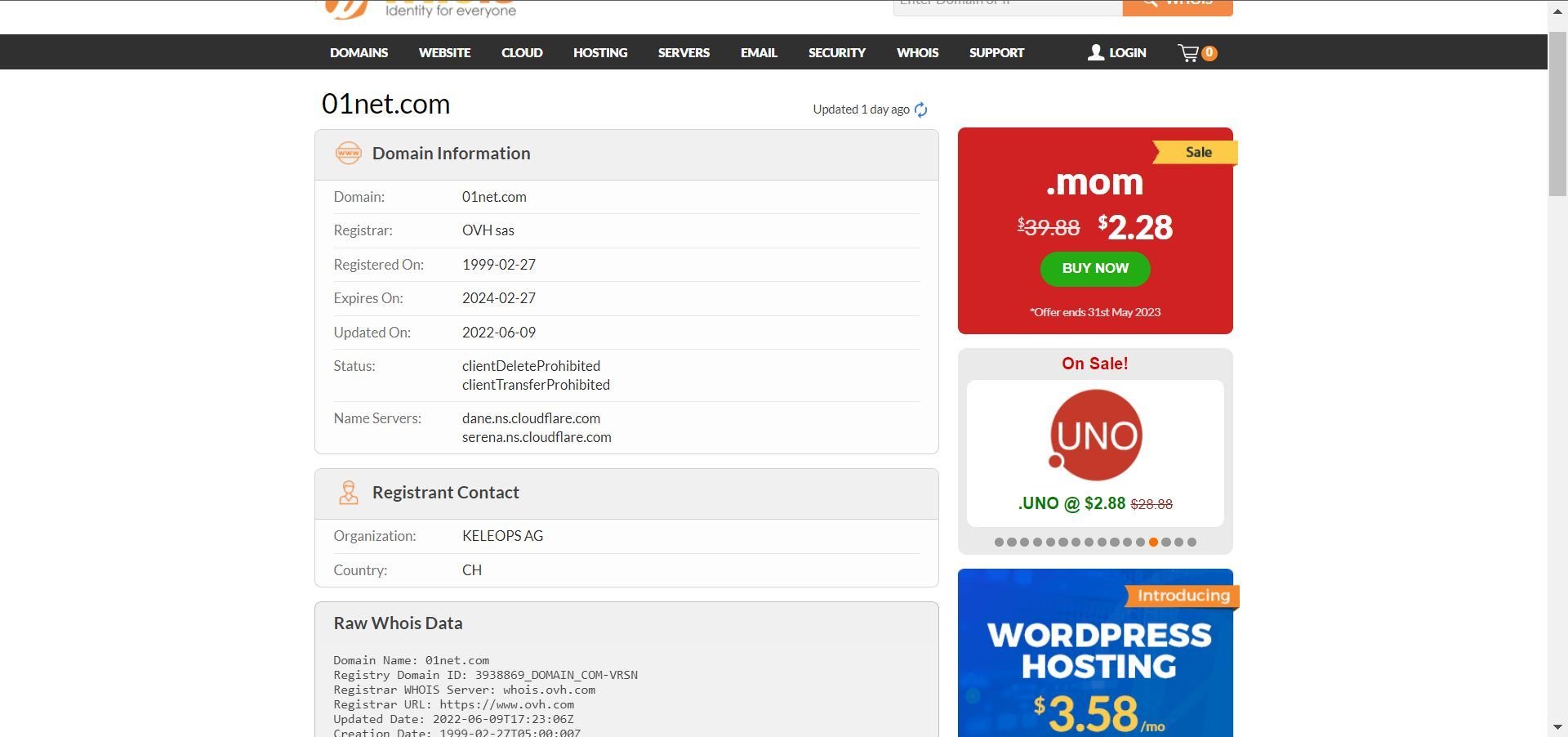Click the page scrollbar thumb
Image resolution: width=1568 pixels, height=737 pixels.
click(x=1557, y=114)
